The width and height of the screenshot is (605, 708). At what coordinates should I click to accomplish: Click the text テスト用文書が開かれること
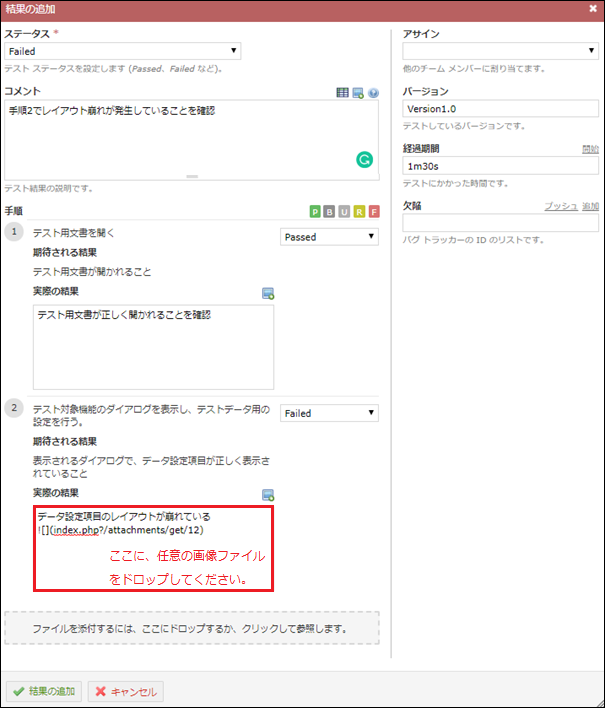tap(92, 272)
